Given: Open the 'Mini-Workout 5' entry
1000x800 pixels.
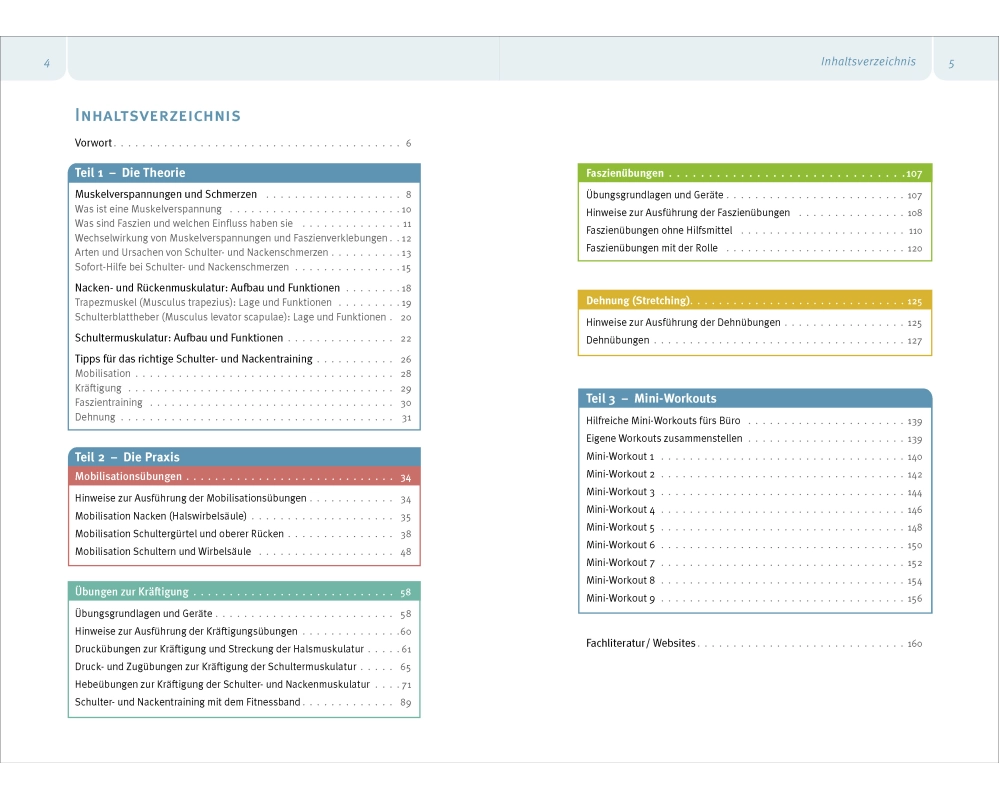Looking at the screenshot, I should (x=620, y=527).
